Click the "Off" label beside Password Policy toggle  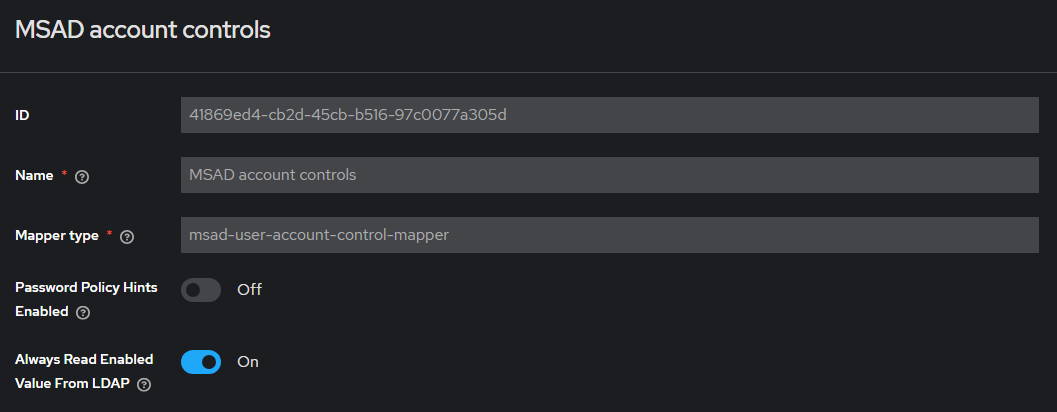pos(249,290)
